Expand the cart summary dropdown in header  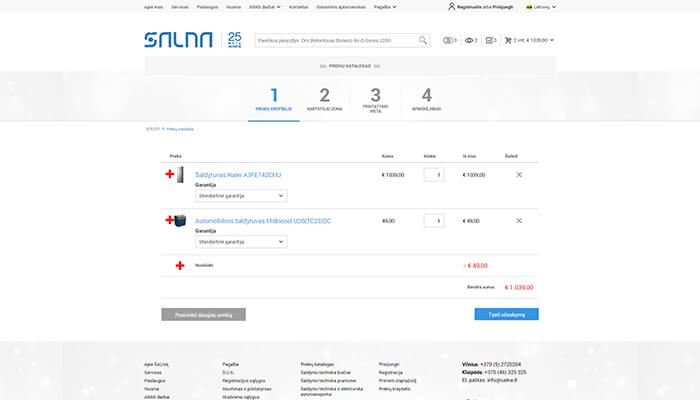[552, 40]
